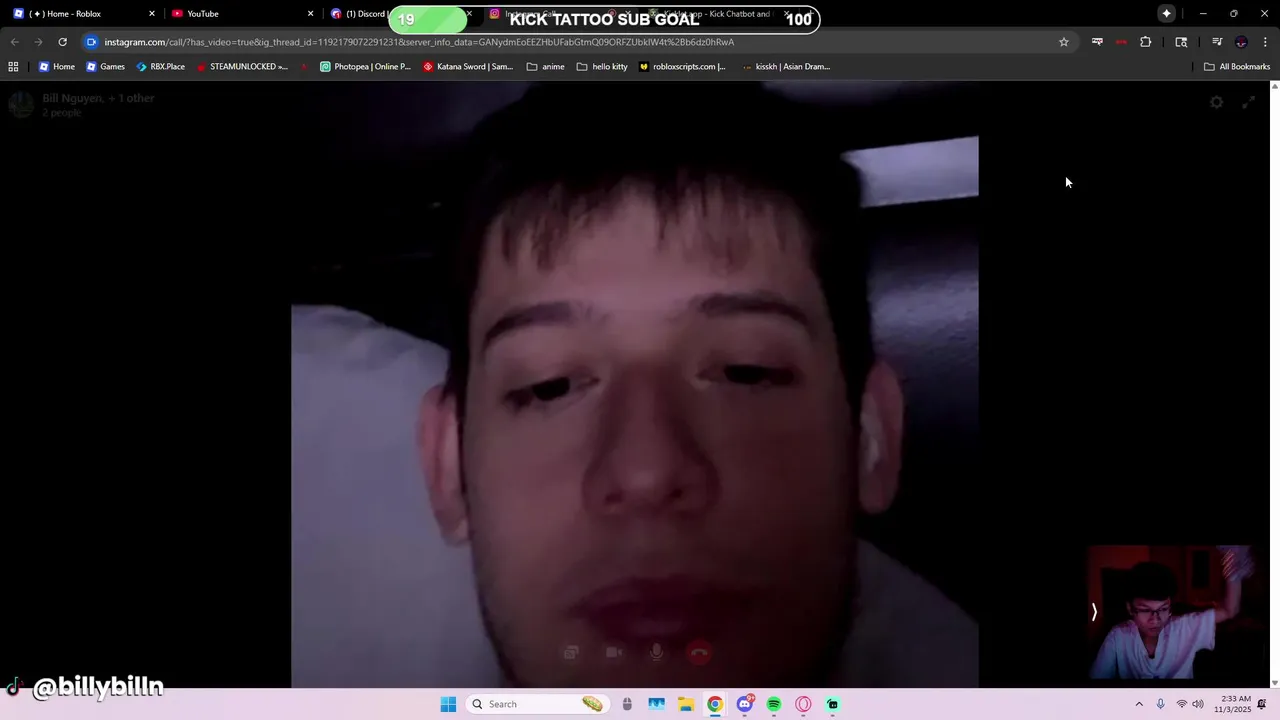The height and width of the screenshot is (720, 1280).
Task: Turn off the camera in the call
Action: tap(614, 652)
